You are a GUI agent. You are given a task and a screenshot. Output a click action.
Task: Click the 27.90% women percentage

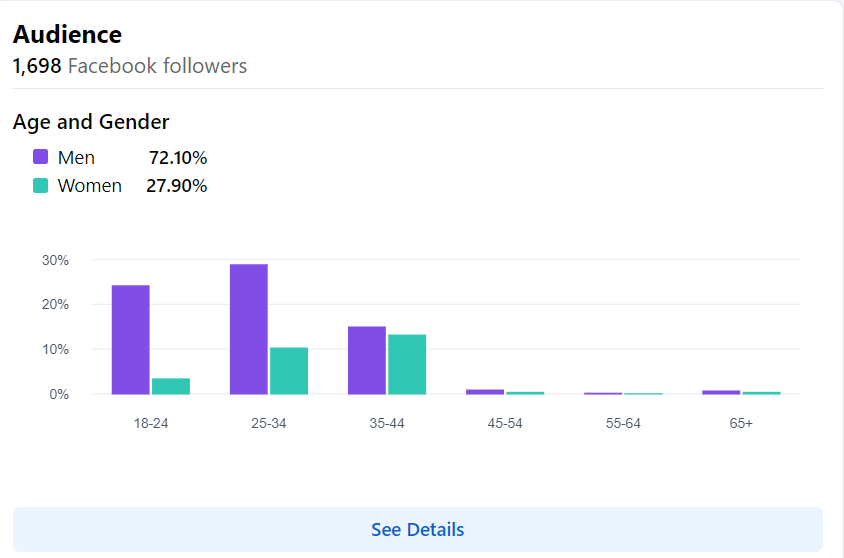coord(177,186)
